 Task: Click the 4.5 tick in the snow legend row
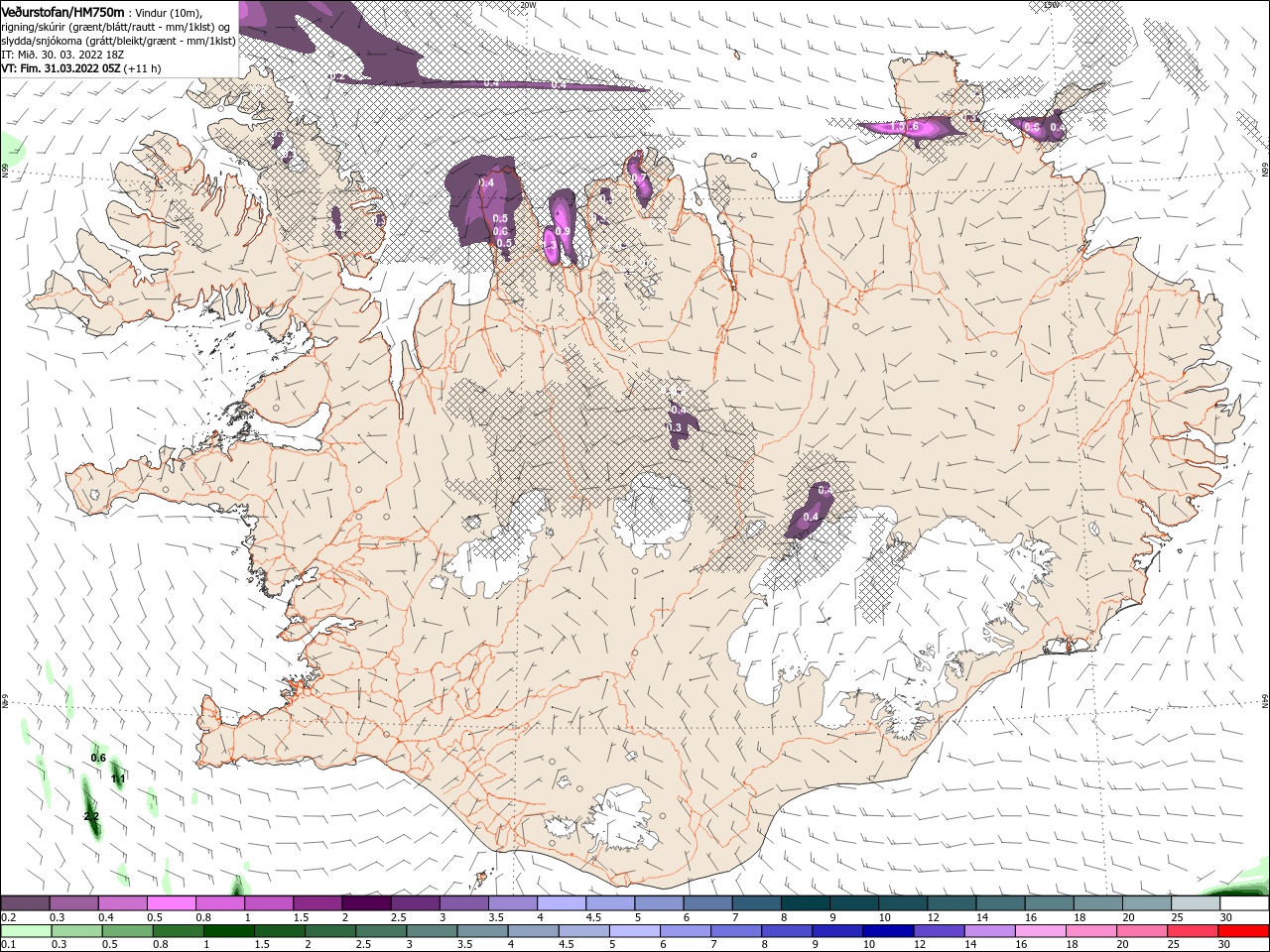click(593, 917)
